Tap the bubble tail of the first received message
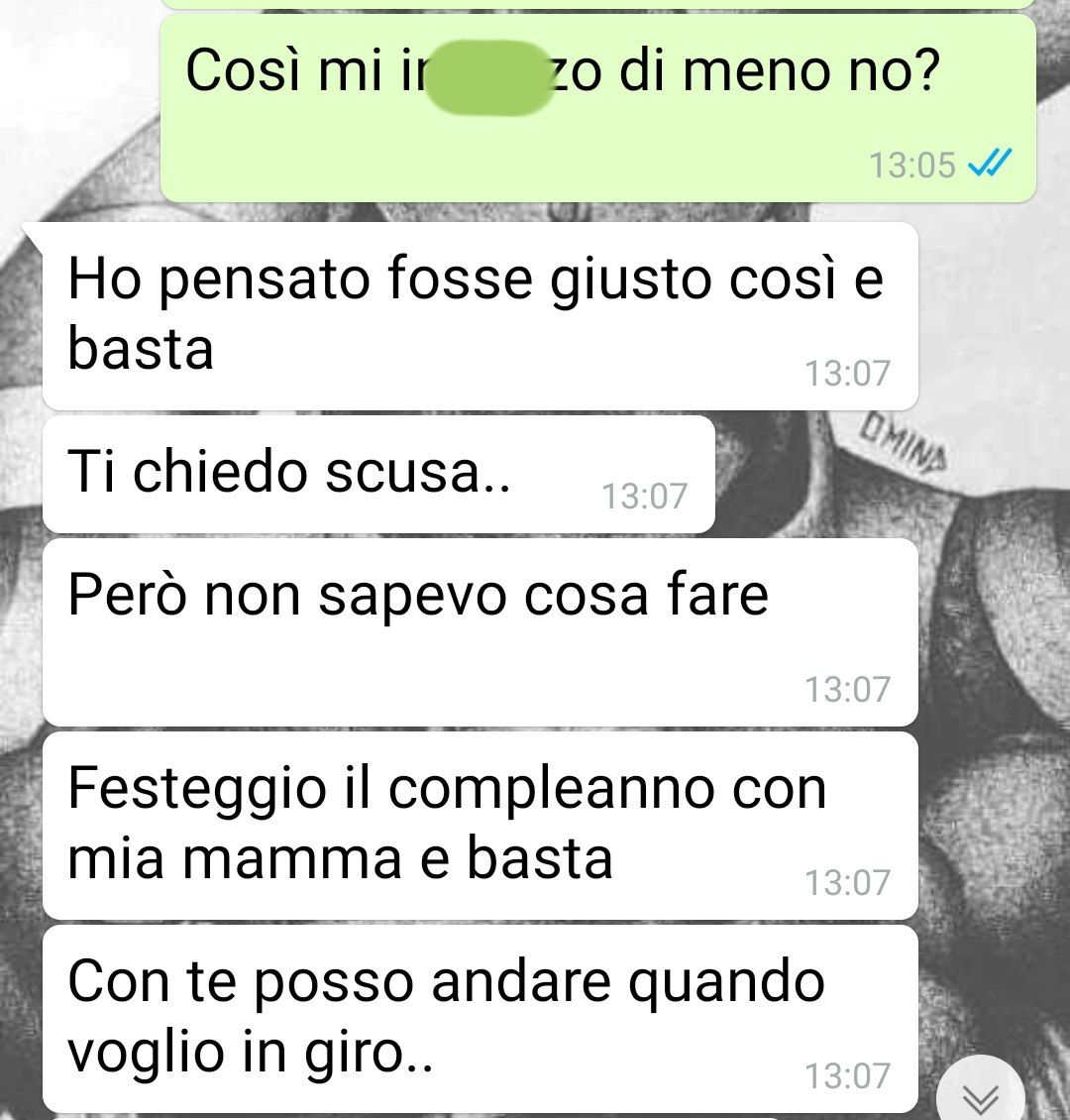 pos(34,236)
